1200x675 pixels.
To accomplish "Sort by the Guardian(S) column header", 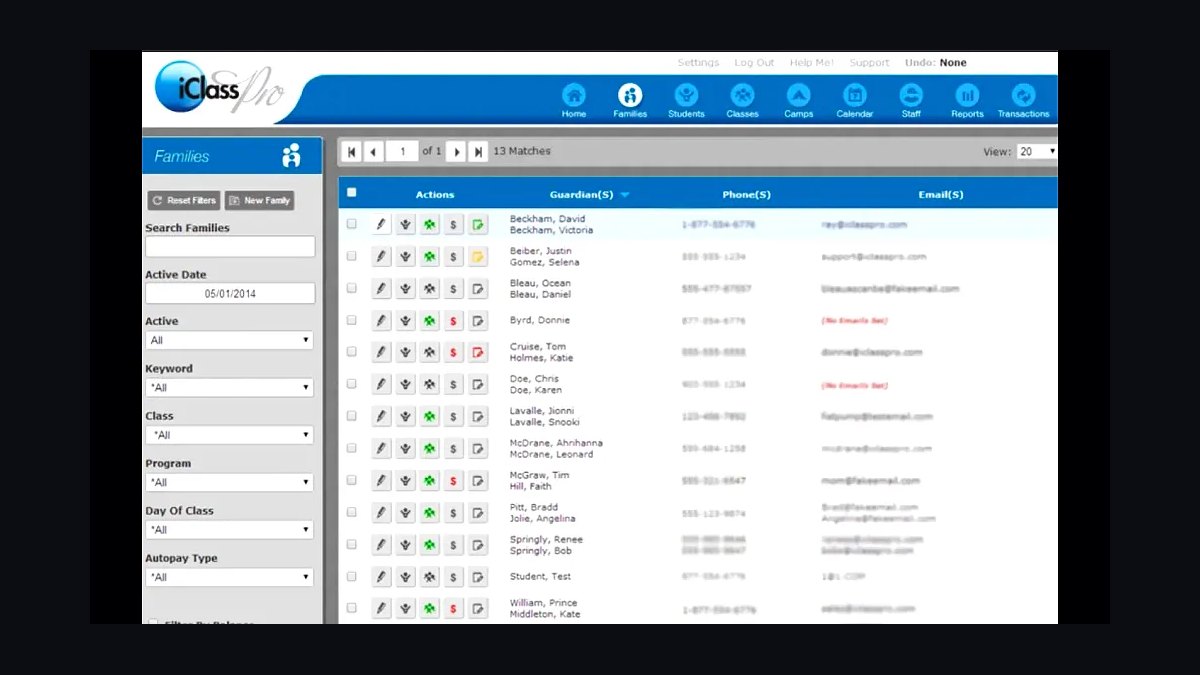I will click(582, 195).
